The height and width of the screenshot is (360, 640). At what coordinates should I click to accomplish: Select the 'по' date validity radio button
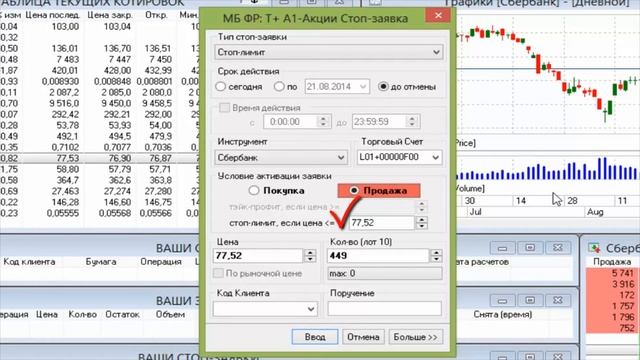click(x=279, y=87)
